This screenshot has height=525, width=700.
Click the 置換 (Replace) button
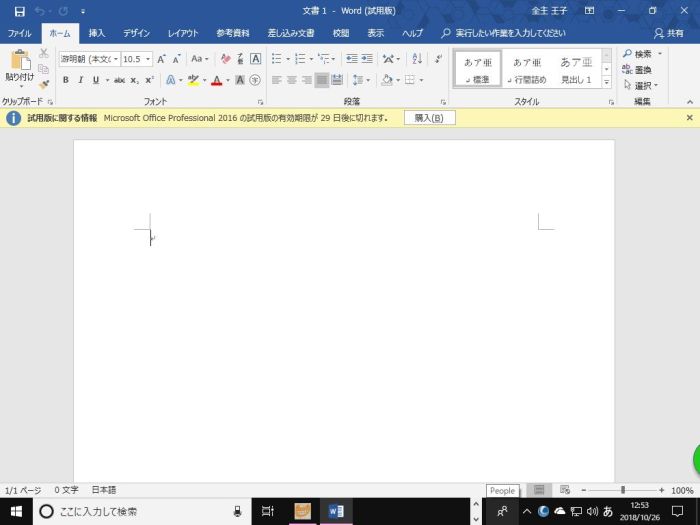642,70
